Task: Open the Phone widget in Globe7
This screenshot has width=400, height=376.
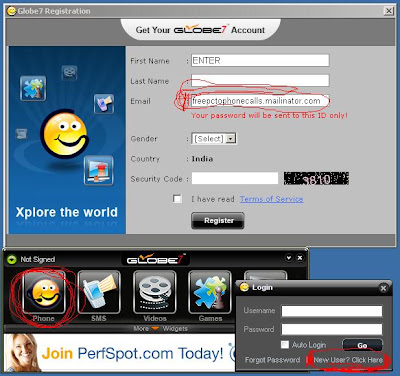Action: pos(44,293)
